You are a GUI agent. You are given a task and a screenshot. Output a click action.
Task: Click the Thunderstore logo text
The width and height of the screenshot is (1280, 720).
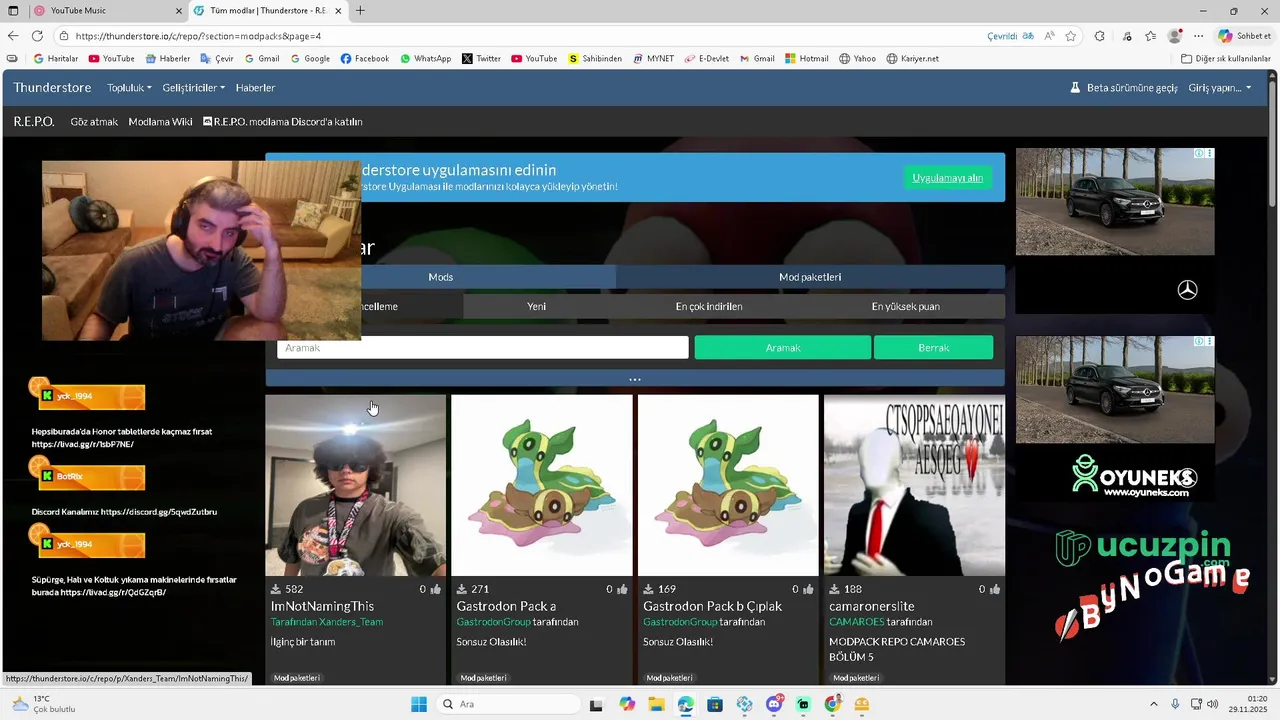click(x=52, y=88)
